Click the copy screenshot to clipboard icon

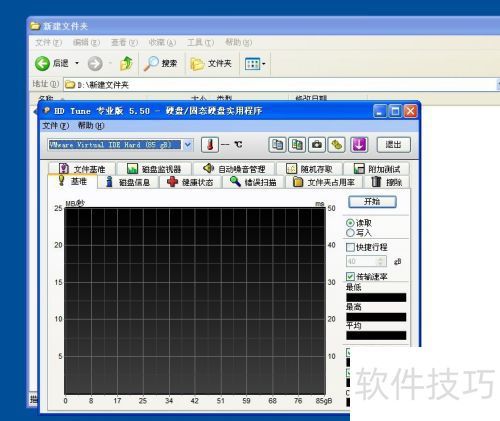297,145
